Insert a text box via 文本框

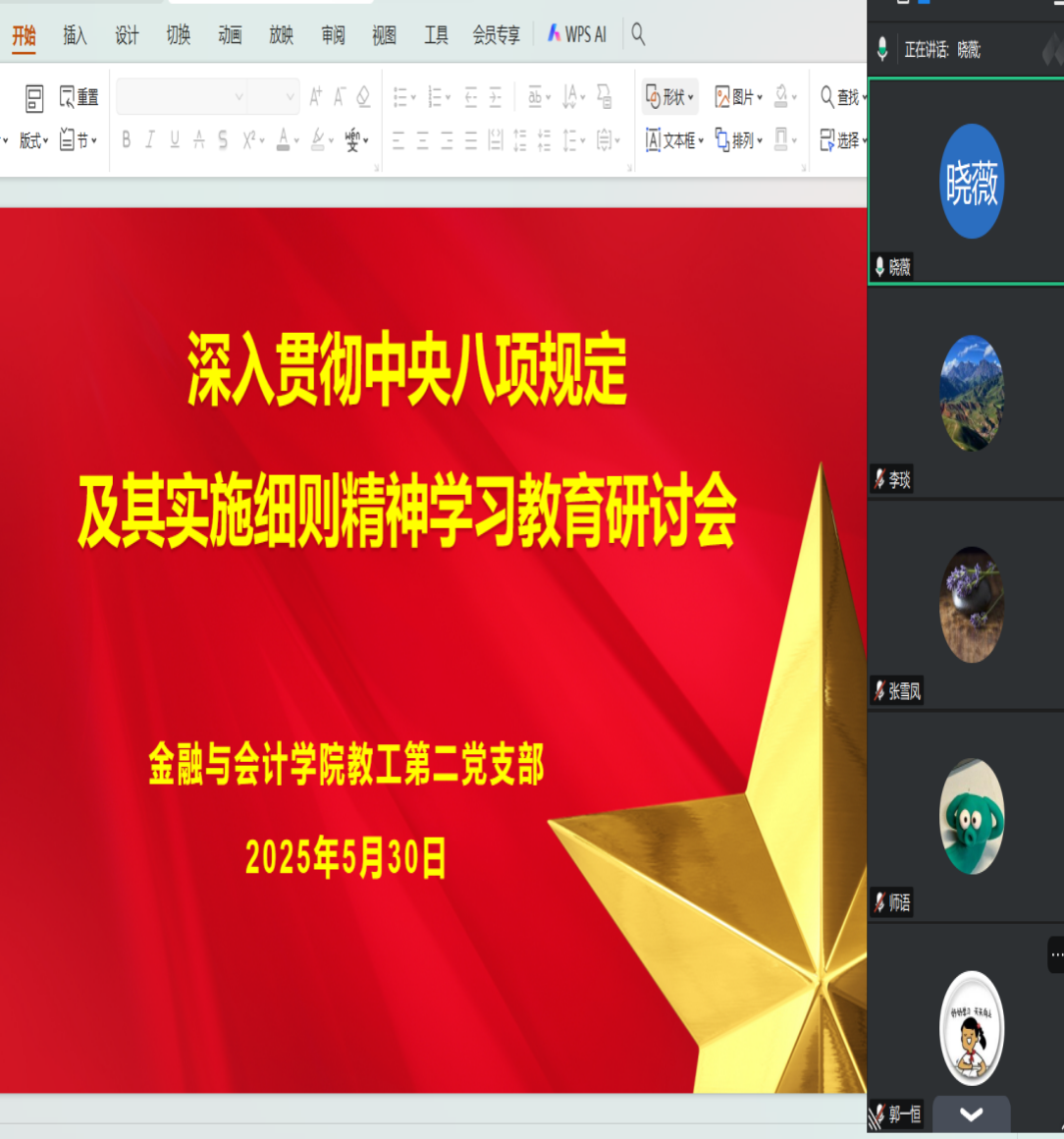pyautogui.click(x=674, y=140)
